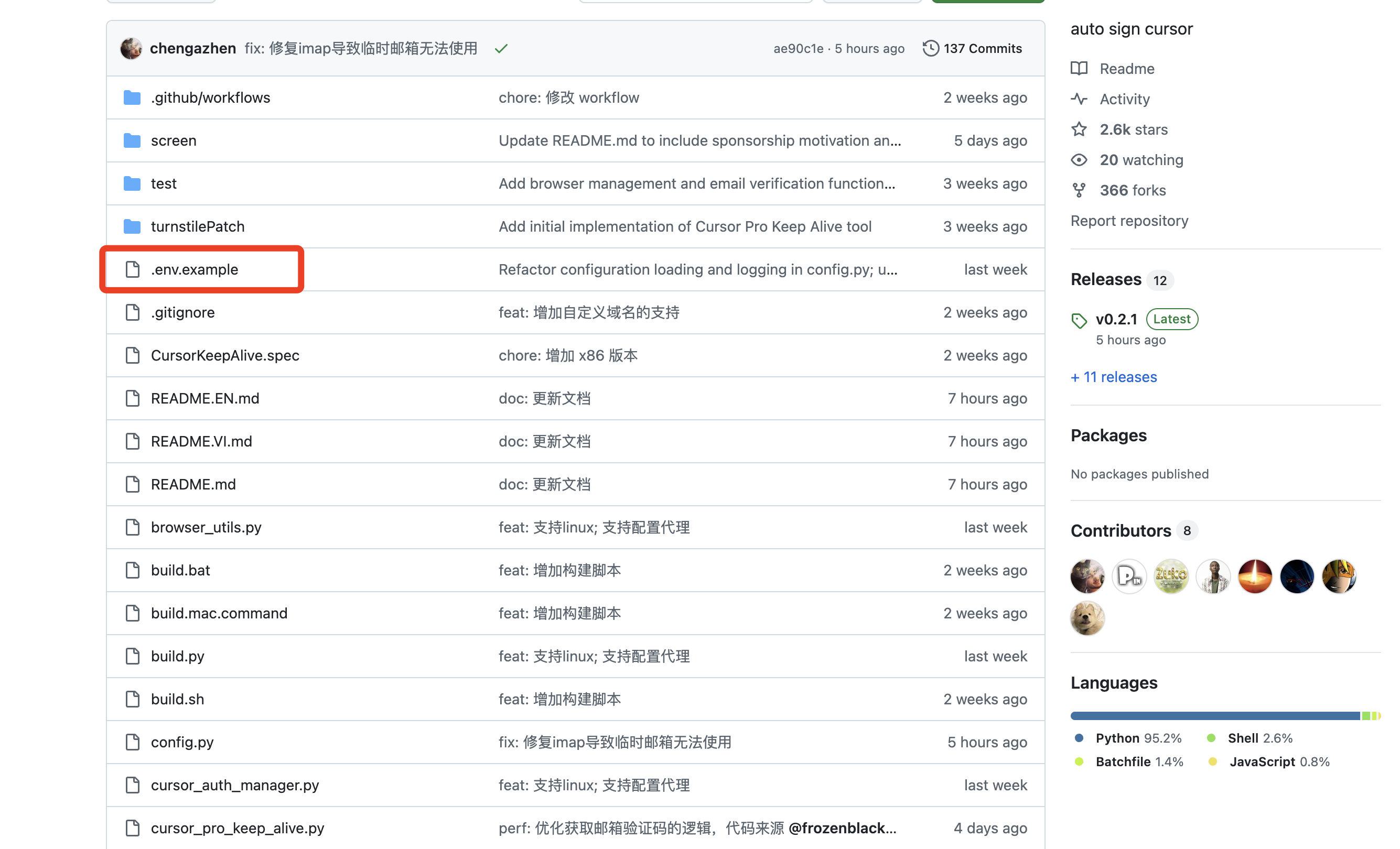Click the tag icon next to v0.2.1
Image resolution: width=1400 pixels, height=849 pixels.
[x=1079, y=321]
